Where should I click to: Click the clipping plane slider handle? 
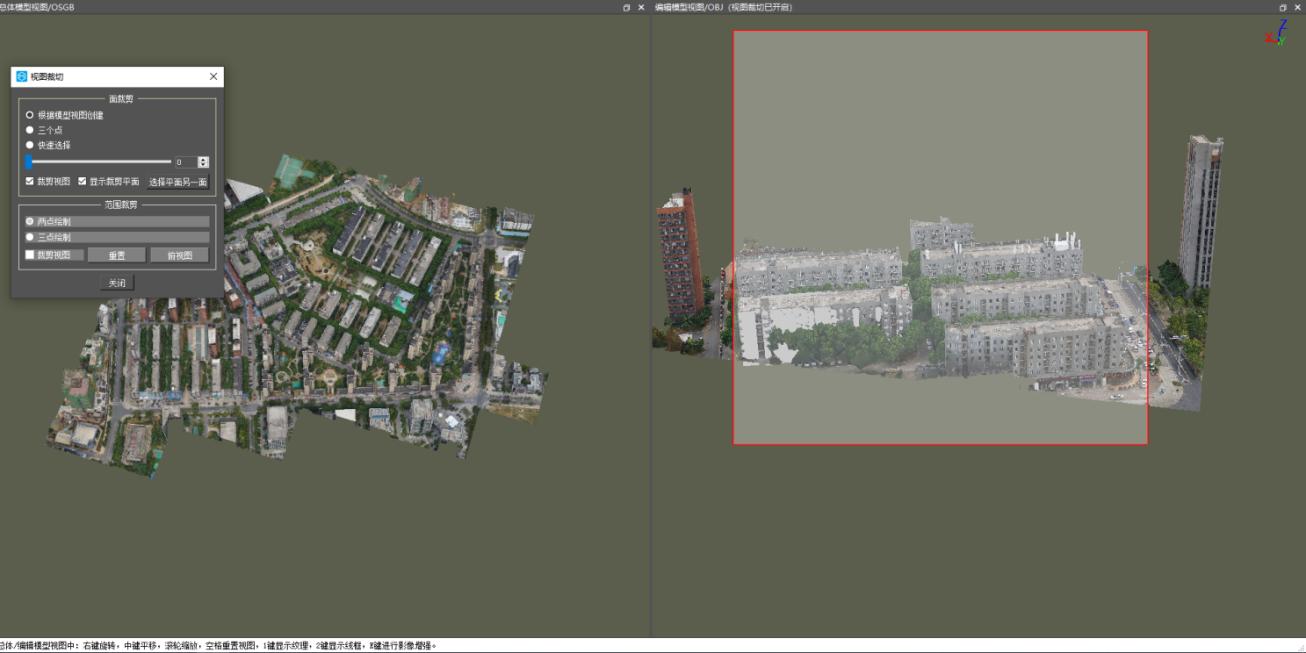click(x=29, y=161)
